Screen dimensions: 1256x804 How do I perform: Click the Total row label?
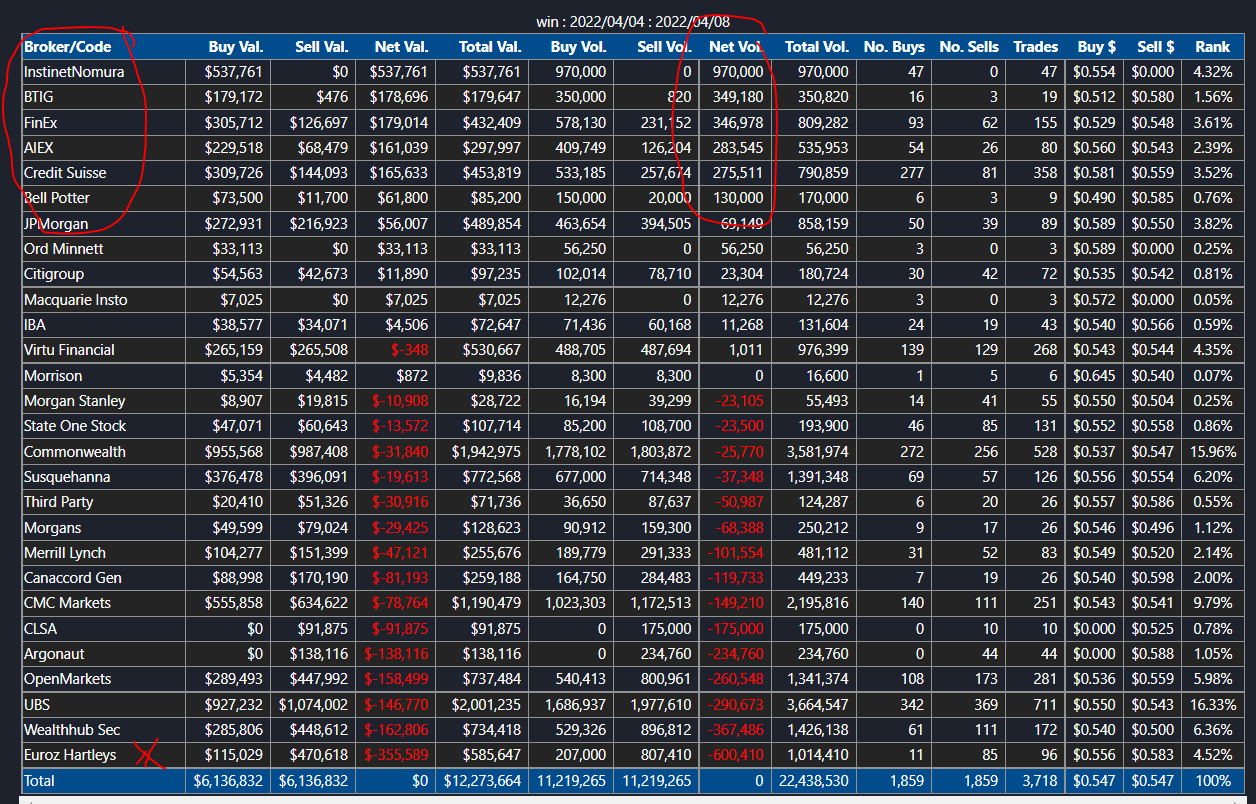[40, 780]
